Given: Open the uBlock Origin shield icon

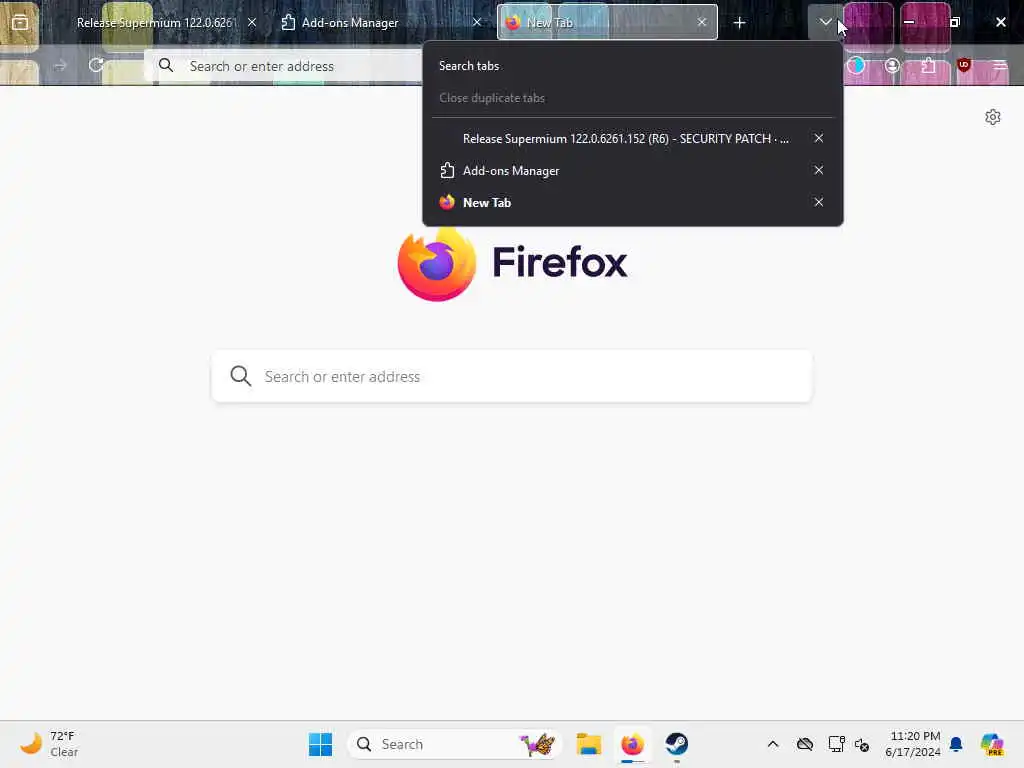Looking at the screenshot, I should [x=964, y=65].
